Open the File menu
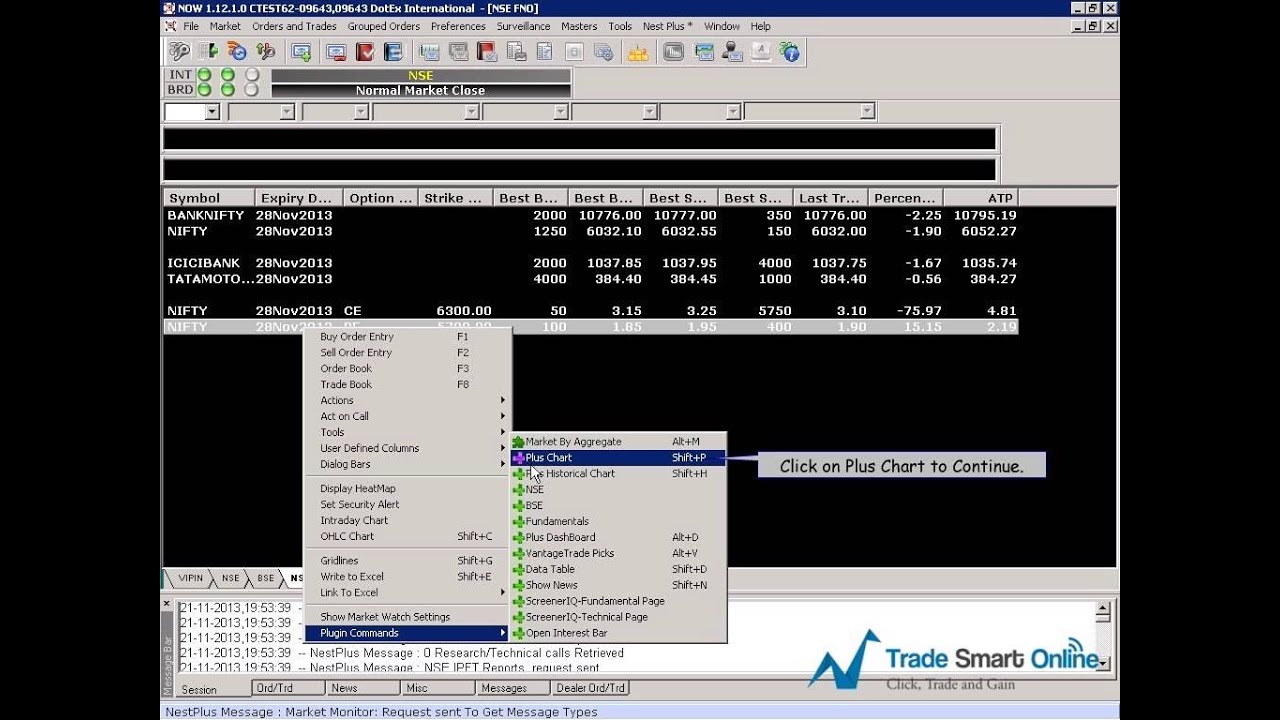The width and height of the screenshot is (1280, 720). tap(191, 26)
